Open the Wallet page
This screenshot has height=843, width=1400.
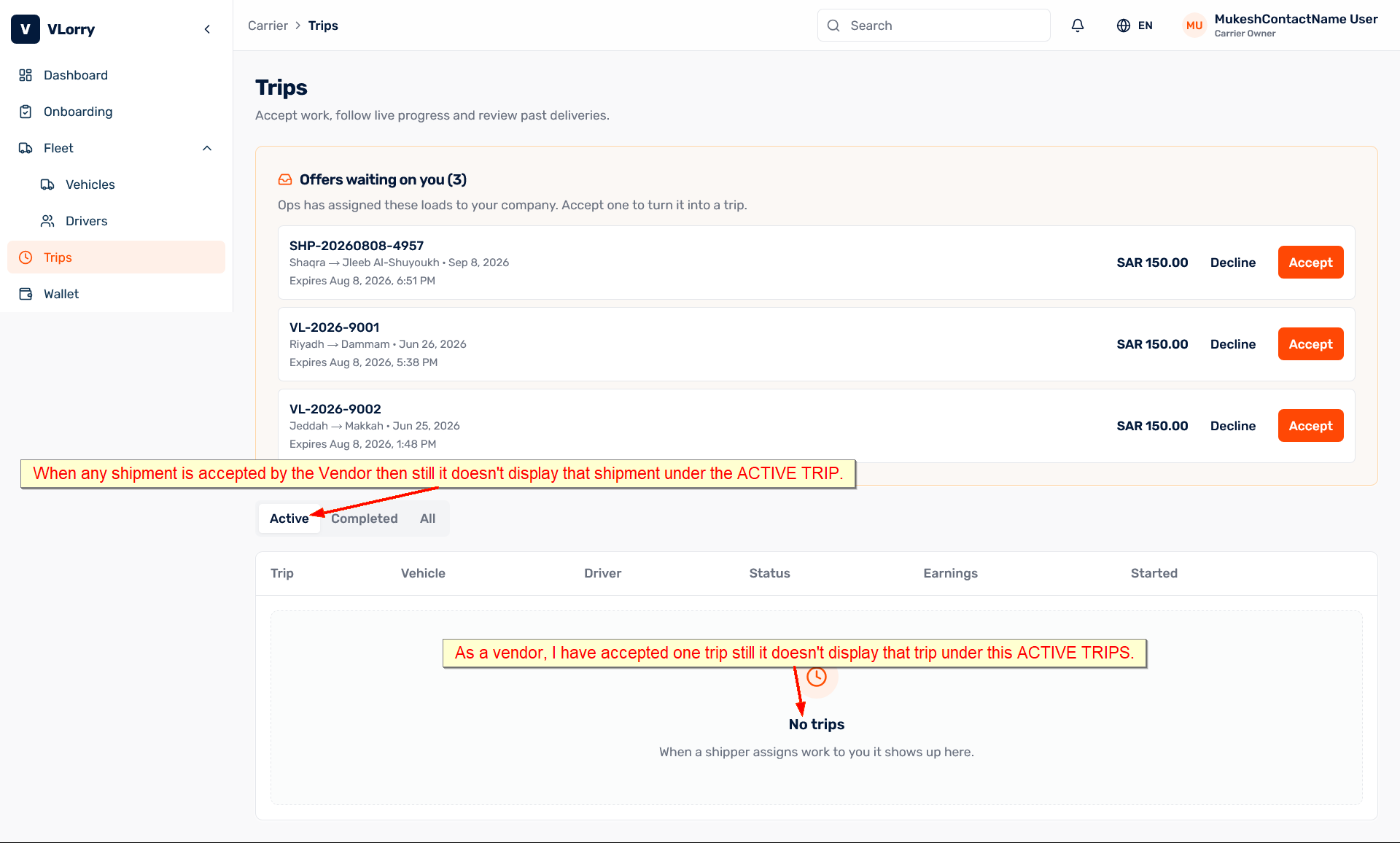(x=117, y=294)
